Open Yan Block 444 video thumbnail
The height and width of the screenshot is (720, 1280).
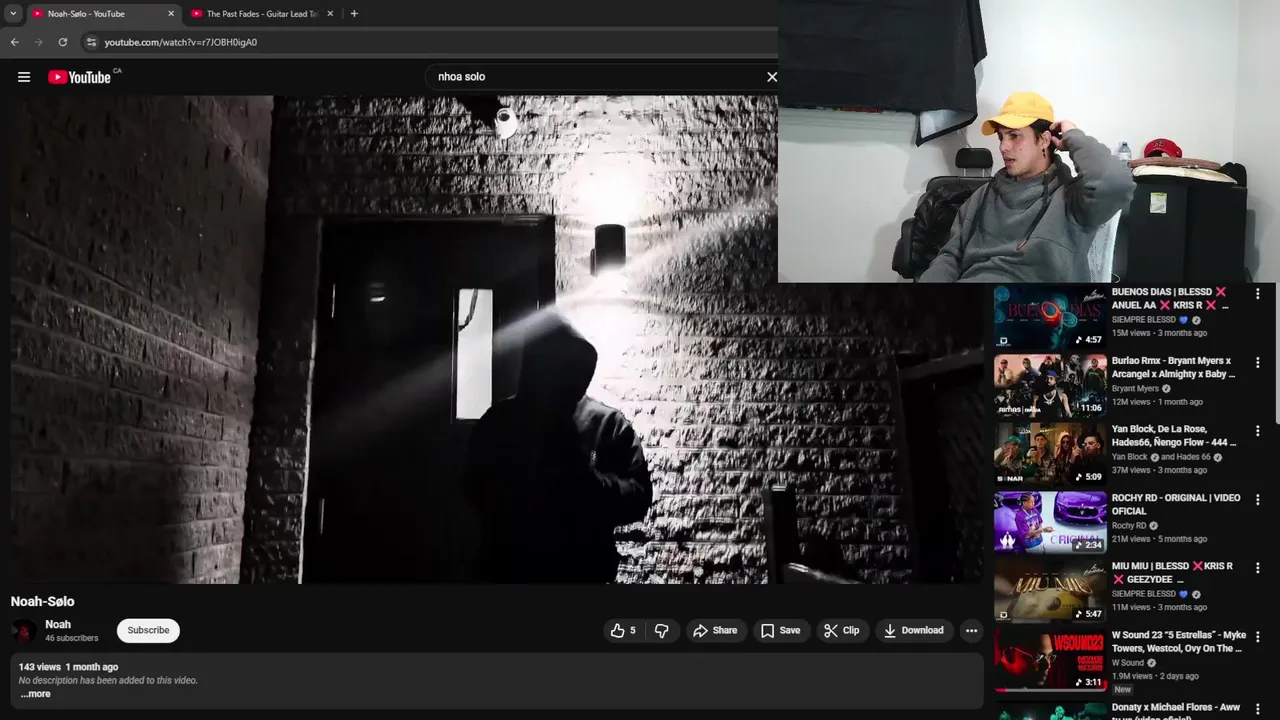click(1050, 454)
